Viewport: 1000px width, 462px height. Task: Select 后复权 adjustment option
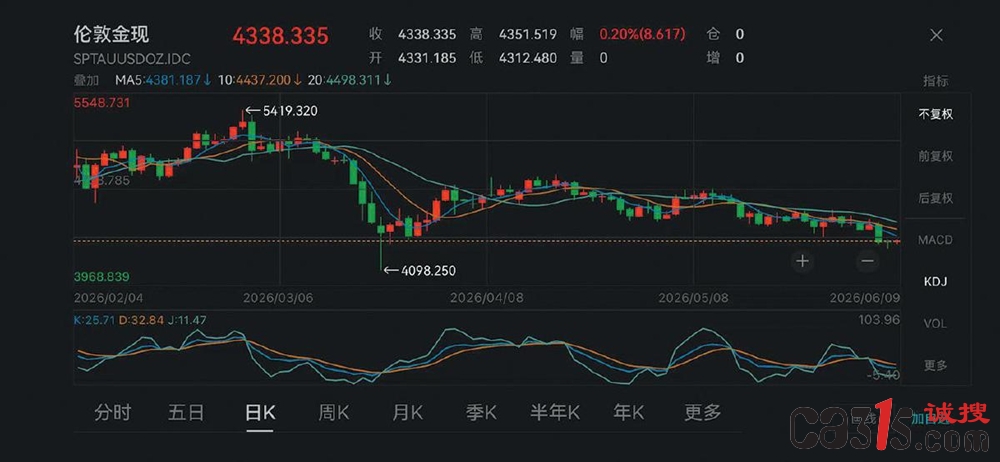[x=936, y=198]
